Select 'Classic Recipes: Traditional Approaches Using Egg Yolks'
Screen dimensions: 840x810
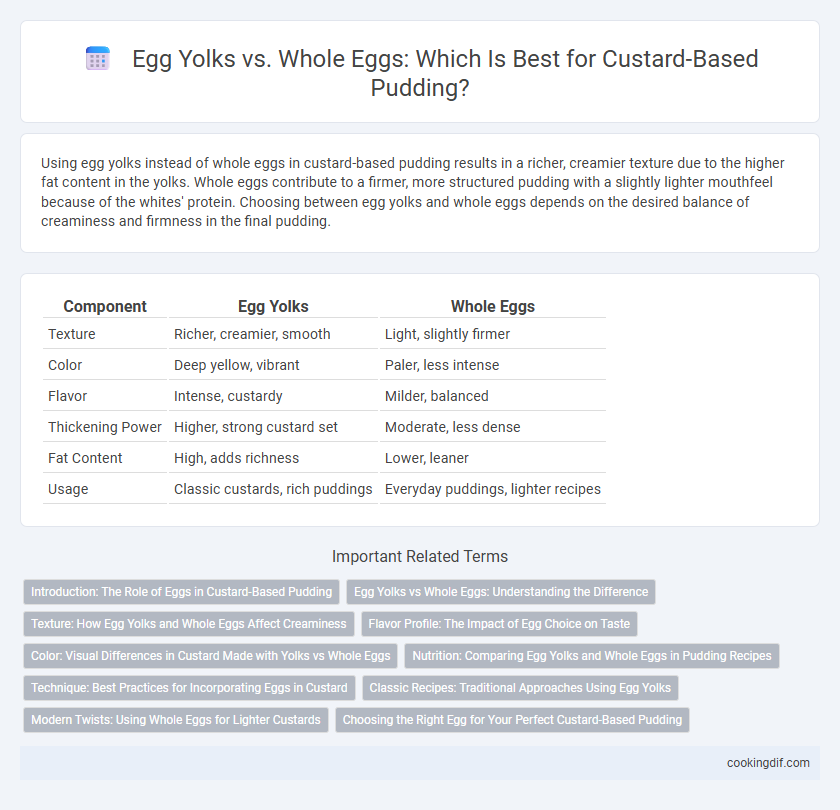[x=520, y=688]
